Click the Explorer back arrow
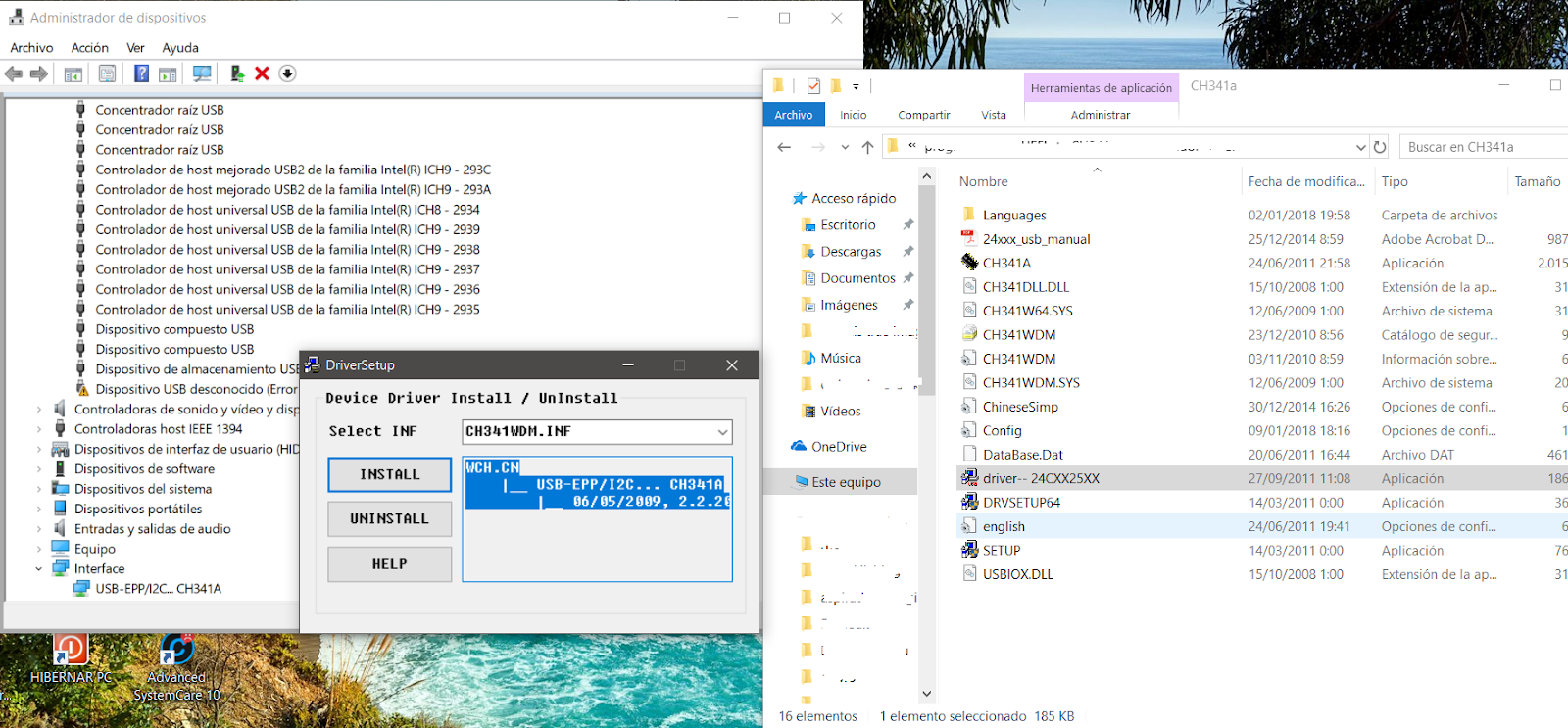 [x=784, y=147]
